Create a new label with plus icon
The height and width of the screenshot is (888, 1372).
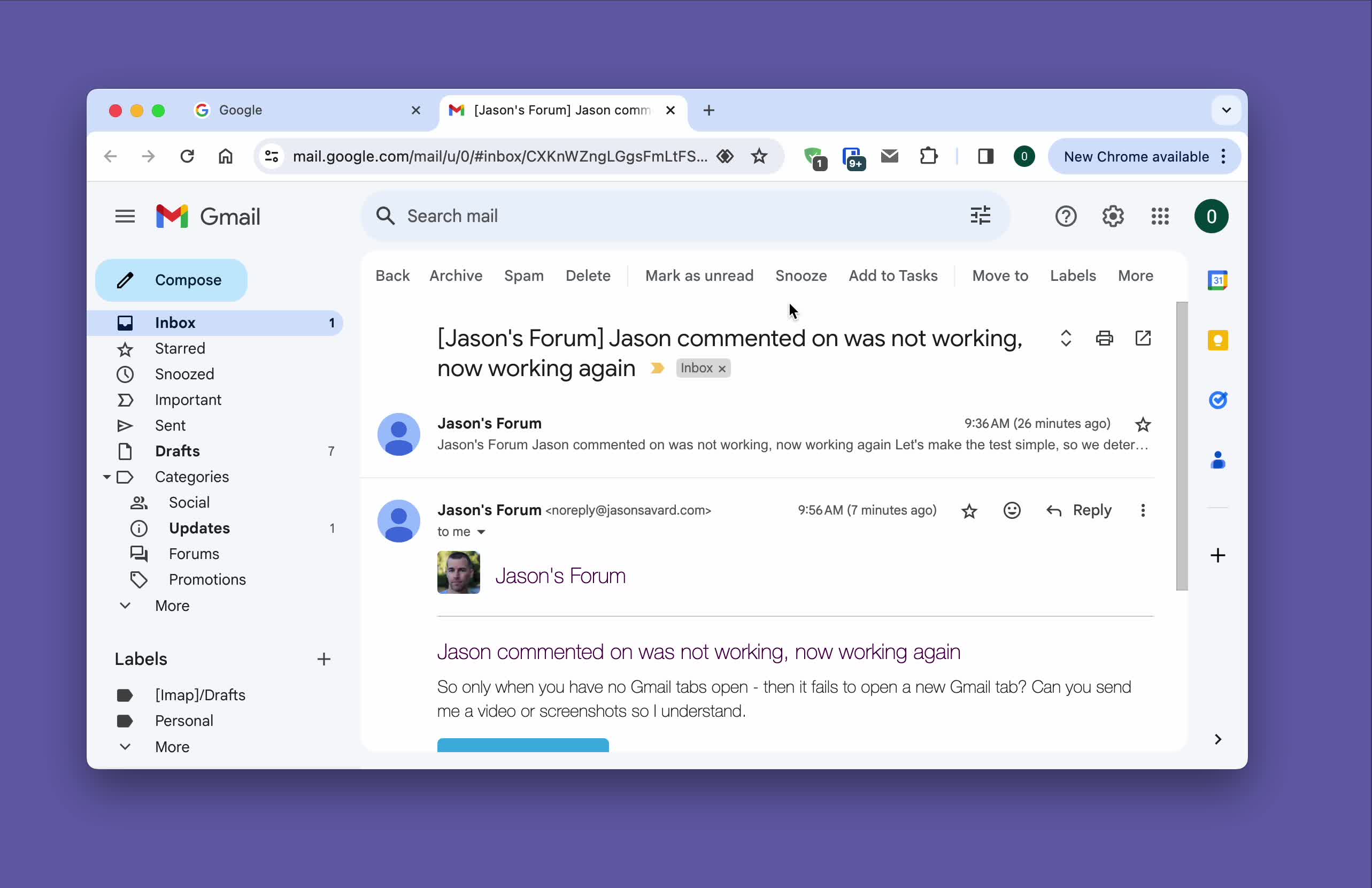(324, 659)
